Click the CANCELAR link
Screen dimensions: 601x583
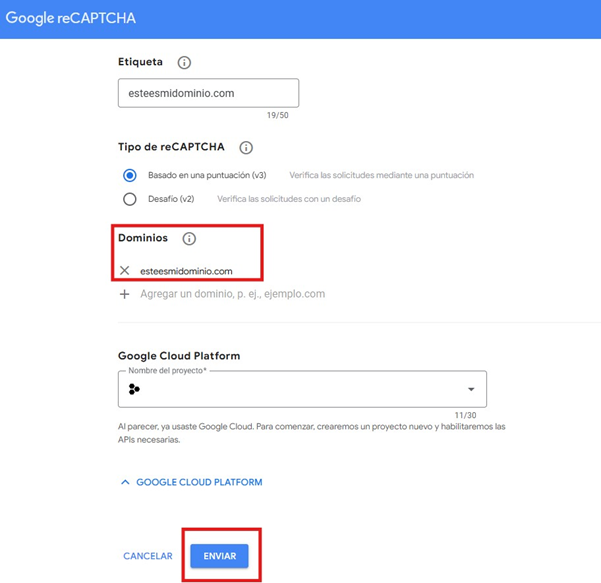pos(148,556)
